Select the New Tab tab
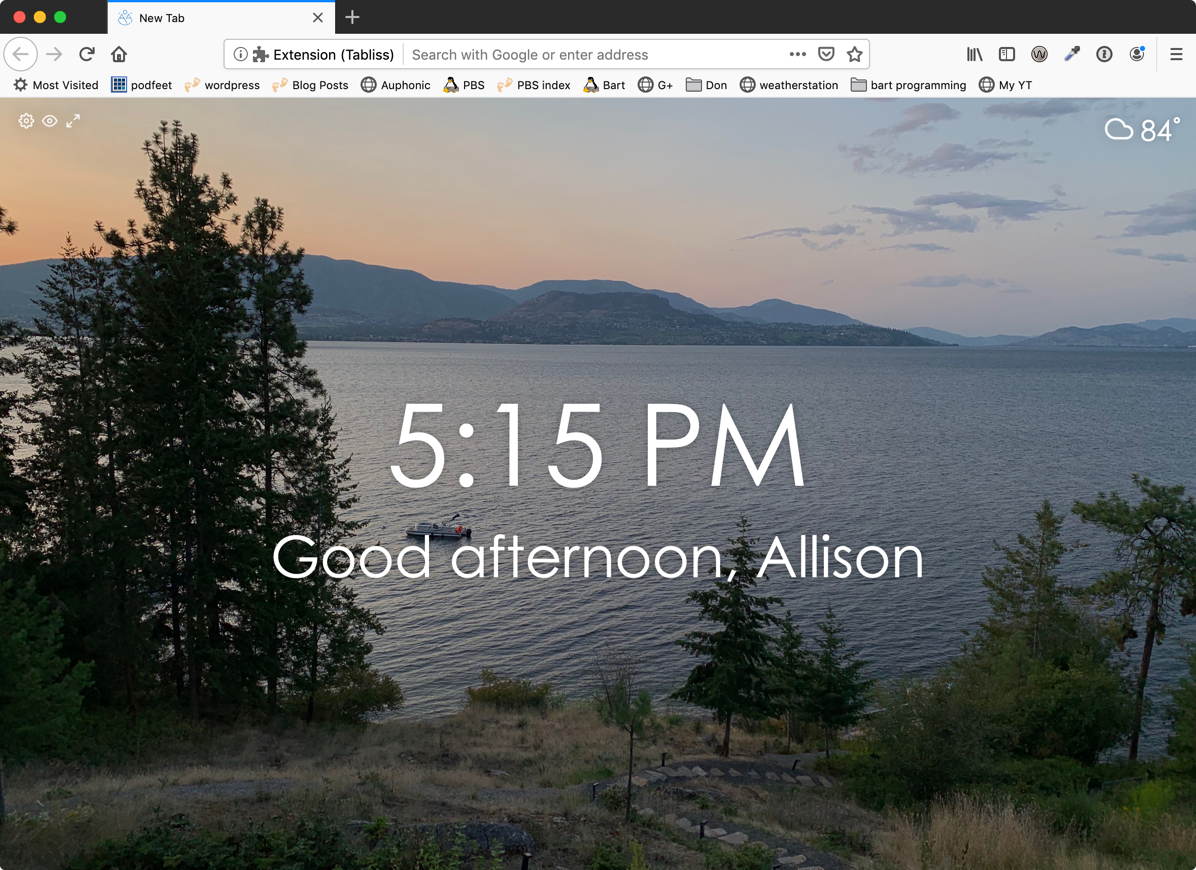Screen dimensions: 1196x870 click(210, 18)
